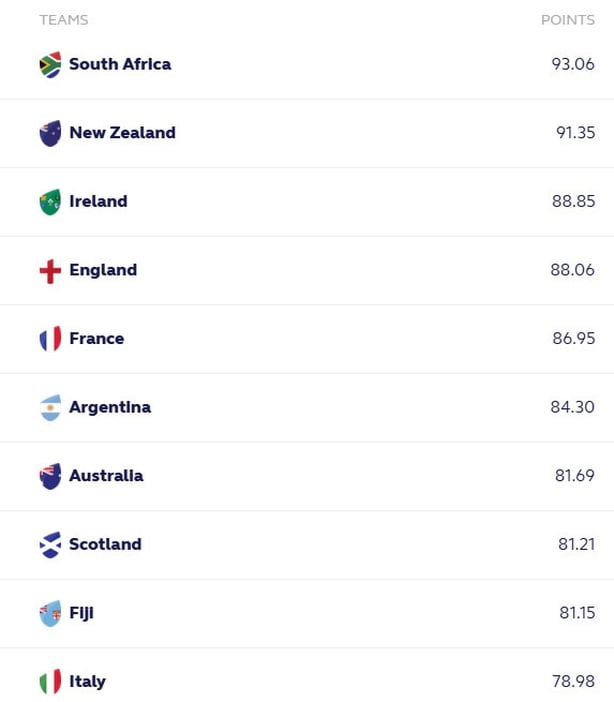Image resolution: width=614 pixels, height=702 pixels.
Task: Click the England flag icon
Action: (50, 271)
